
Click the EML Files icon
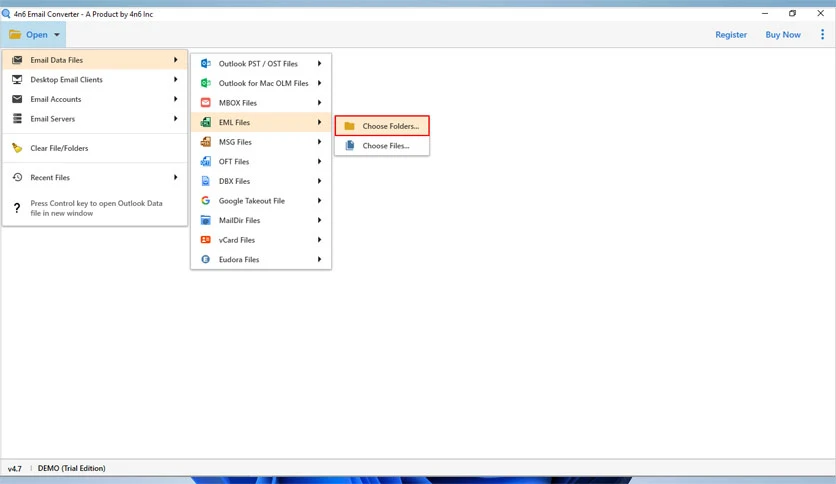click(x=205, y=122)
